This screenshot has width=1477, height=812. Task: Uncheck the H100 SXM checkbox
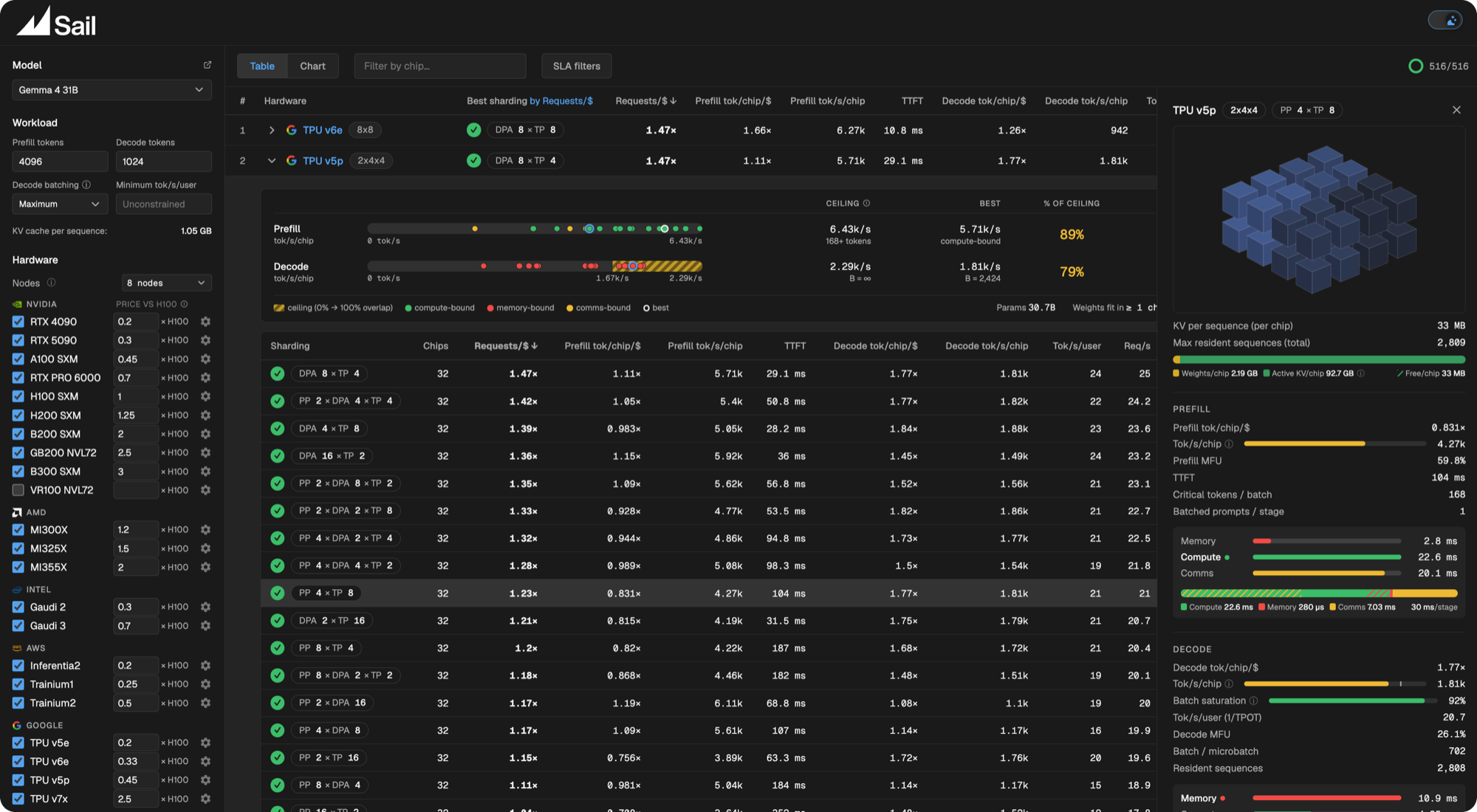[18, 396]
